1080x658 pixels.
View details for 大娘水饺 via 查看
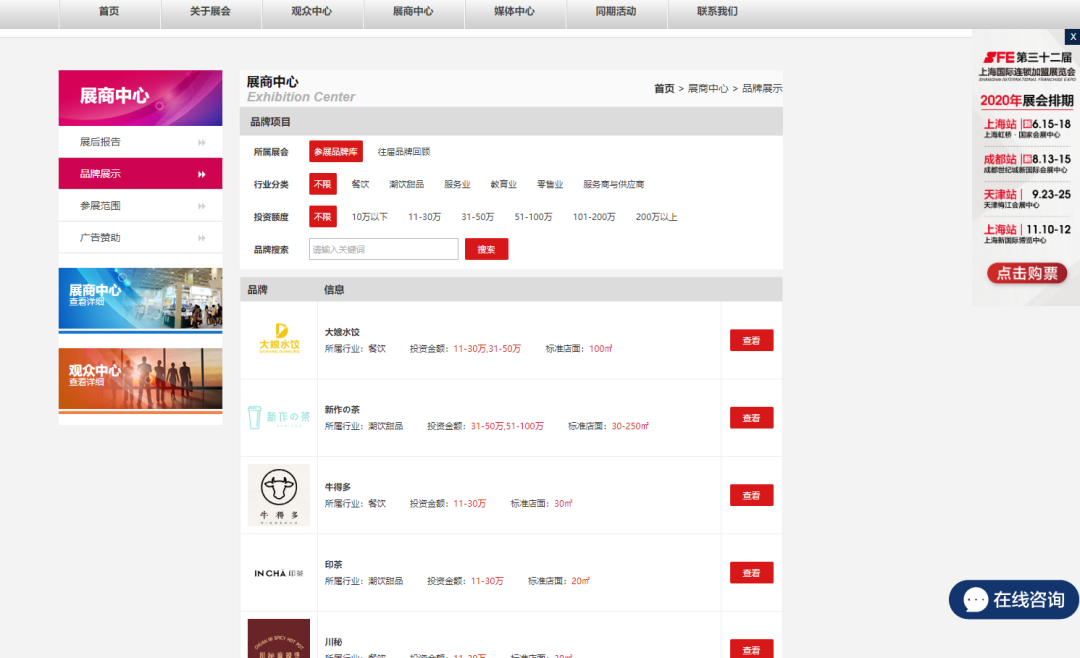[751, 340]
